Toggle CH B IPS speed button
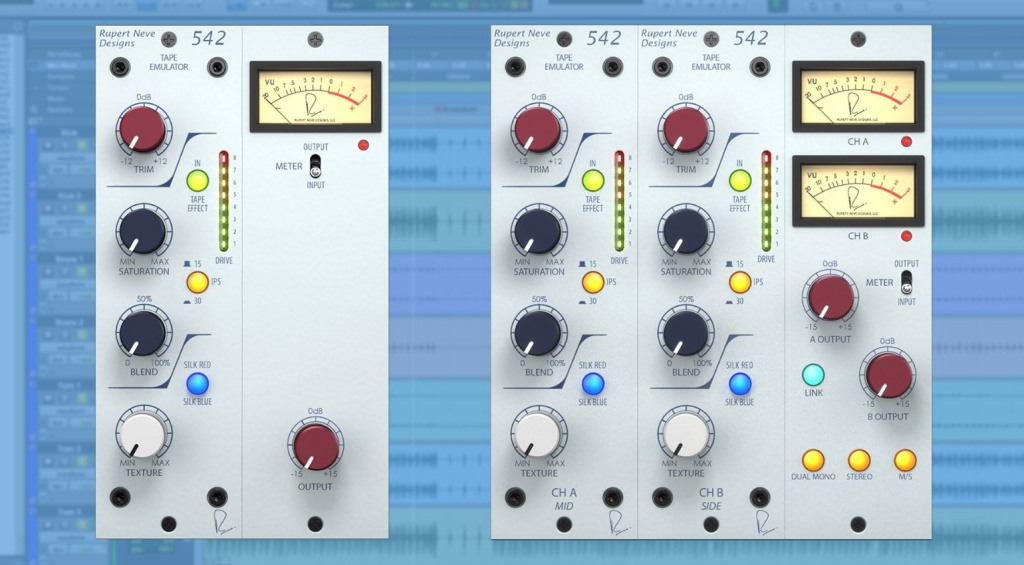 739,282
